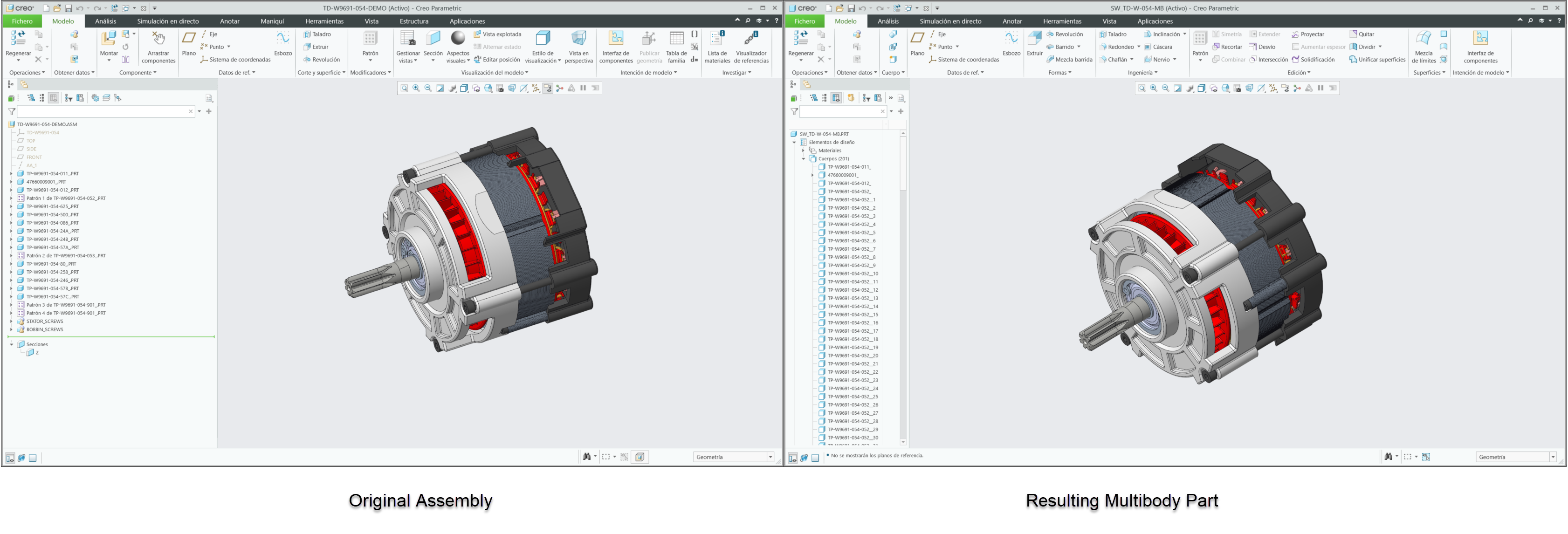
Task: Toggle tree columns display button in assembly tree toolbar
Action: coord(54,98)
